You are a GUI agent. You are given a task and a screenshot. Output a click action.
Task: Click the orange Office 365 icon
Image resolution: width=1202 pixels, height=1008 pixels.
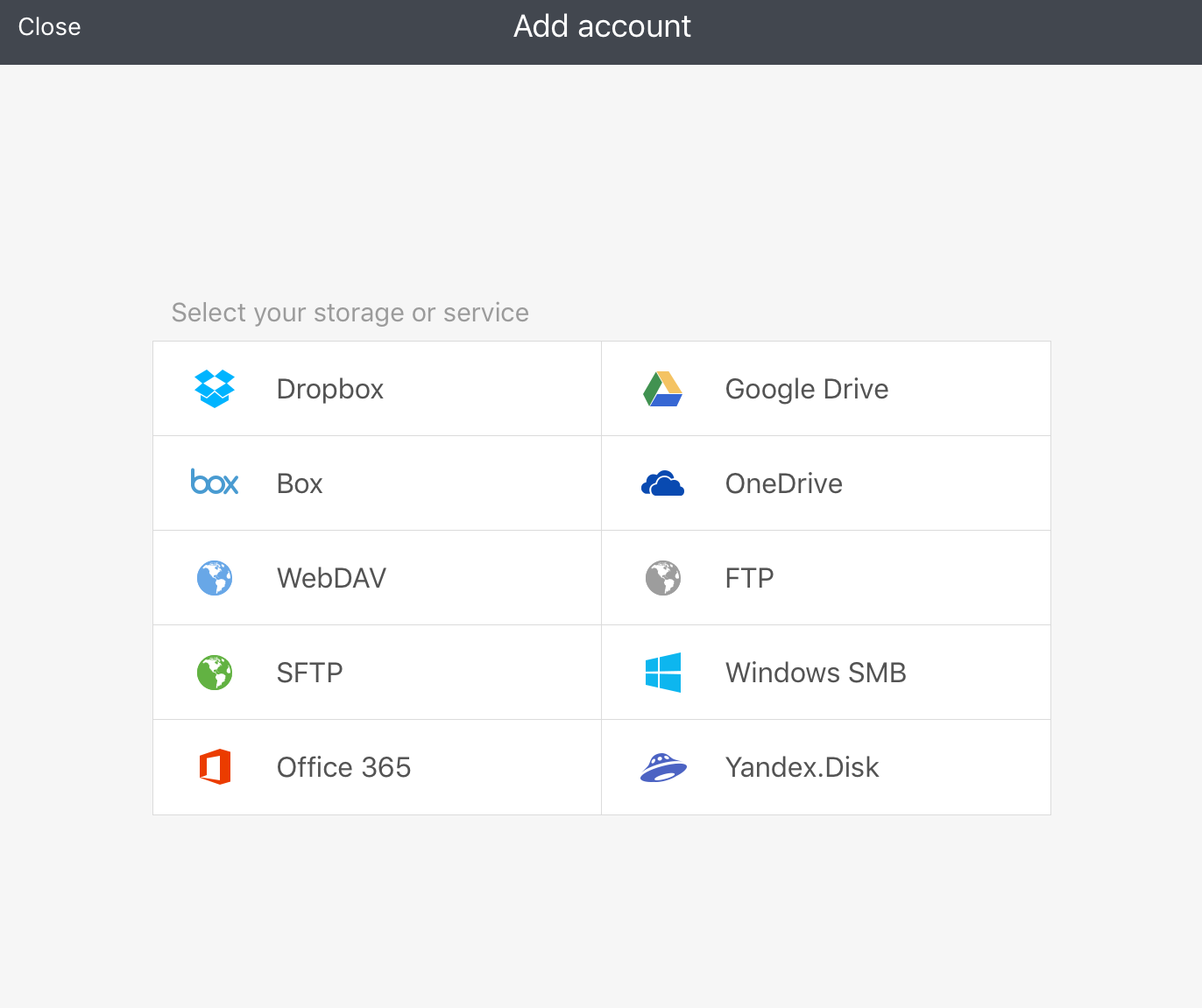click(215, 767)
